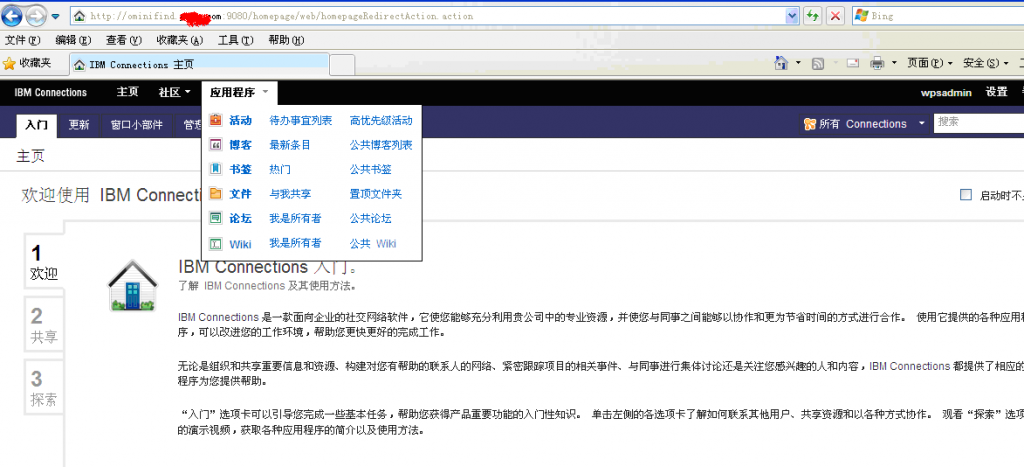Open 活动 from the applications menu
Viewport: 1024px width, 467px height.
click(240, 121)
